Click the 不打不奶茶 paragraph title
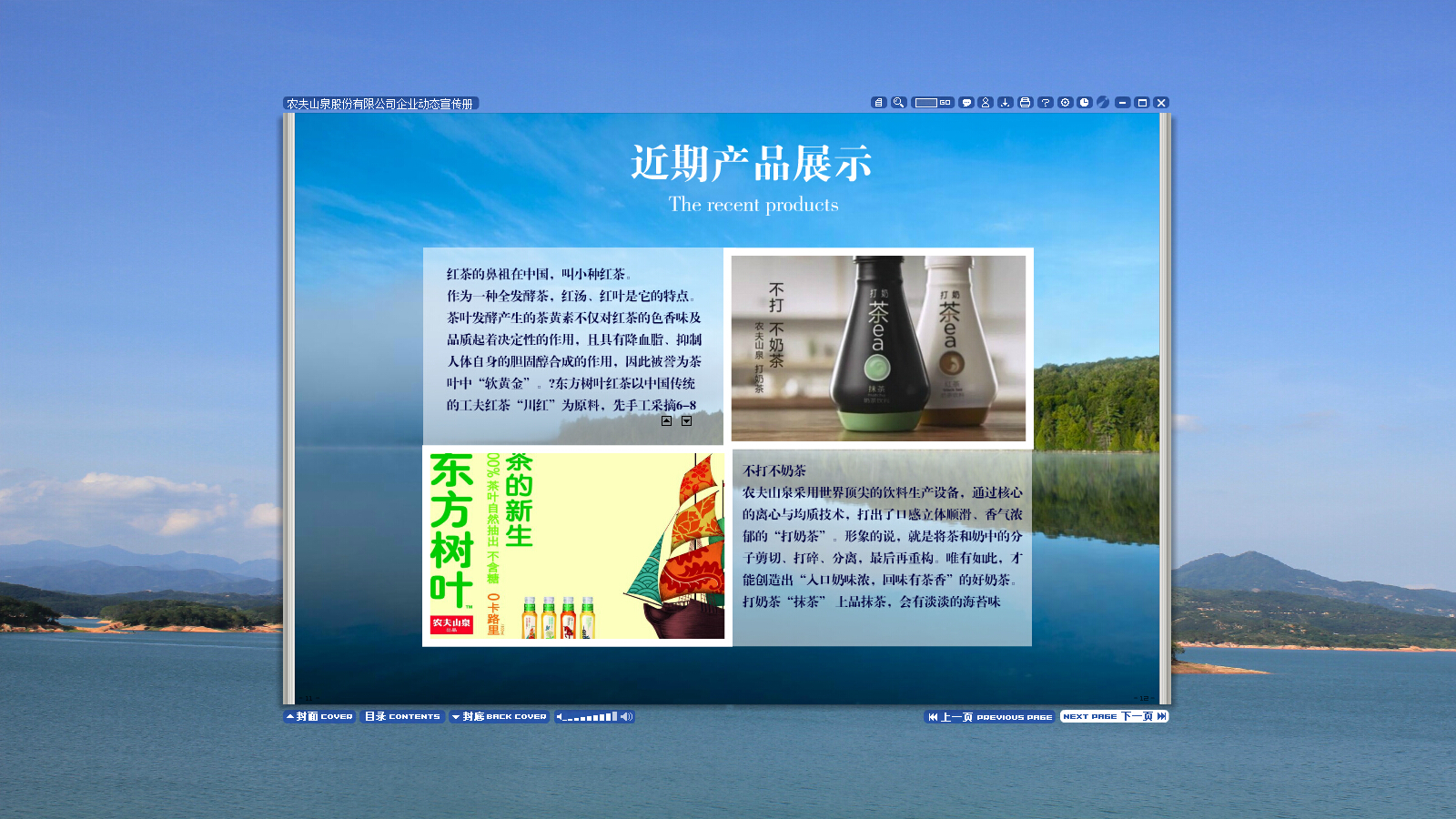 774,470
